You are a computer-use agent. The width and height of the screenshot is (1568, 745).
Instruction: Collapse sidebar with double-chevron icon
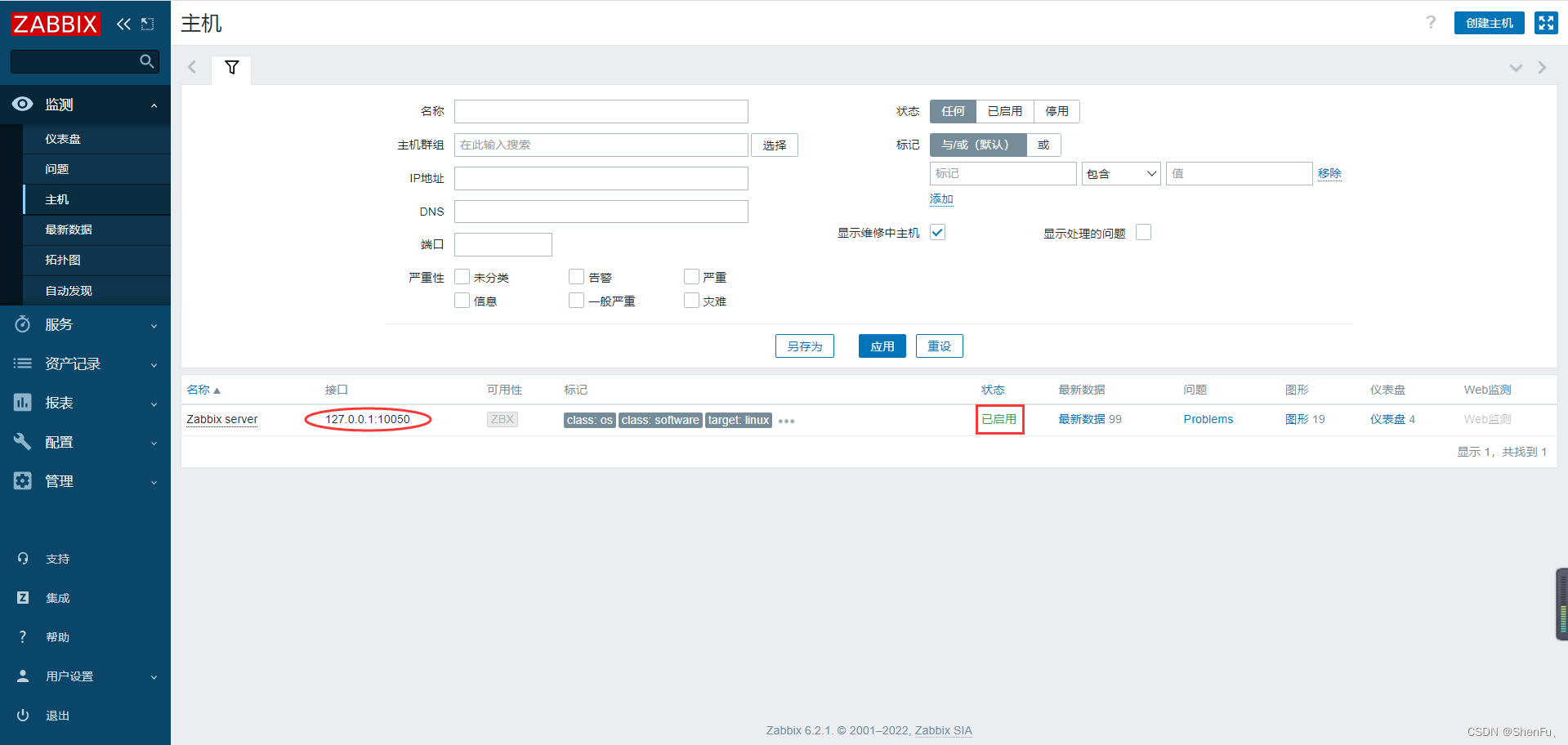click(123, 24)
